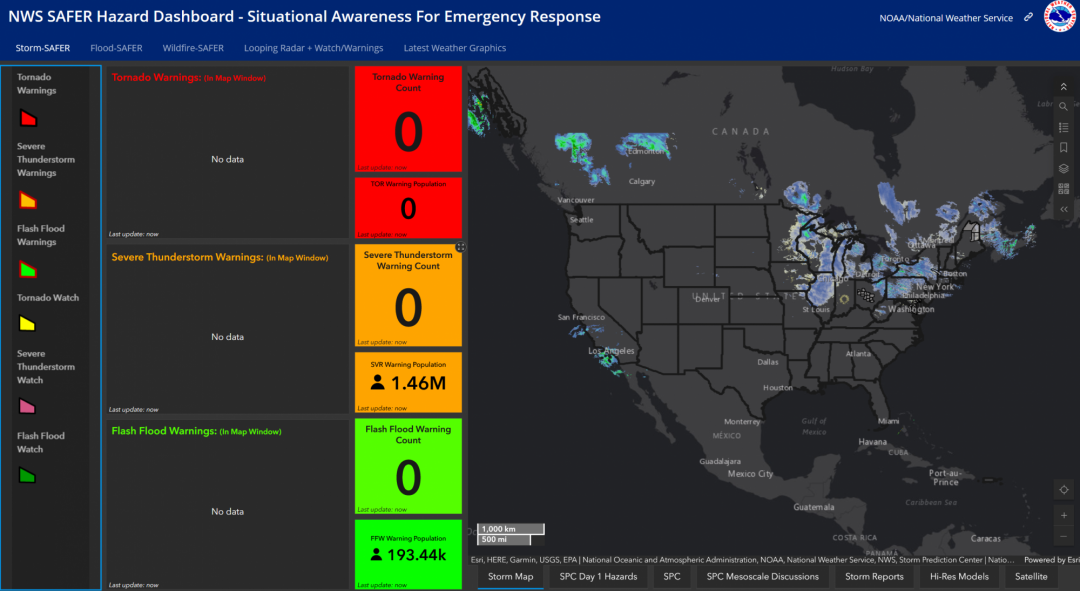Image resolution: width=1080 pixels, height=591 pixels.
Task: Collapse map tools with the left double chevron
Action: [1063, 209]
